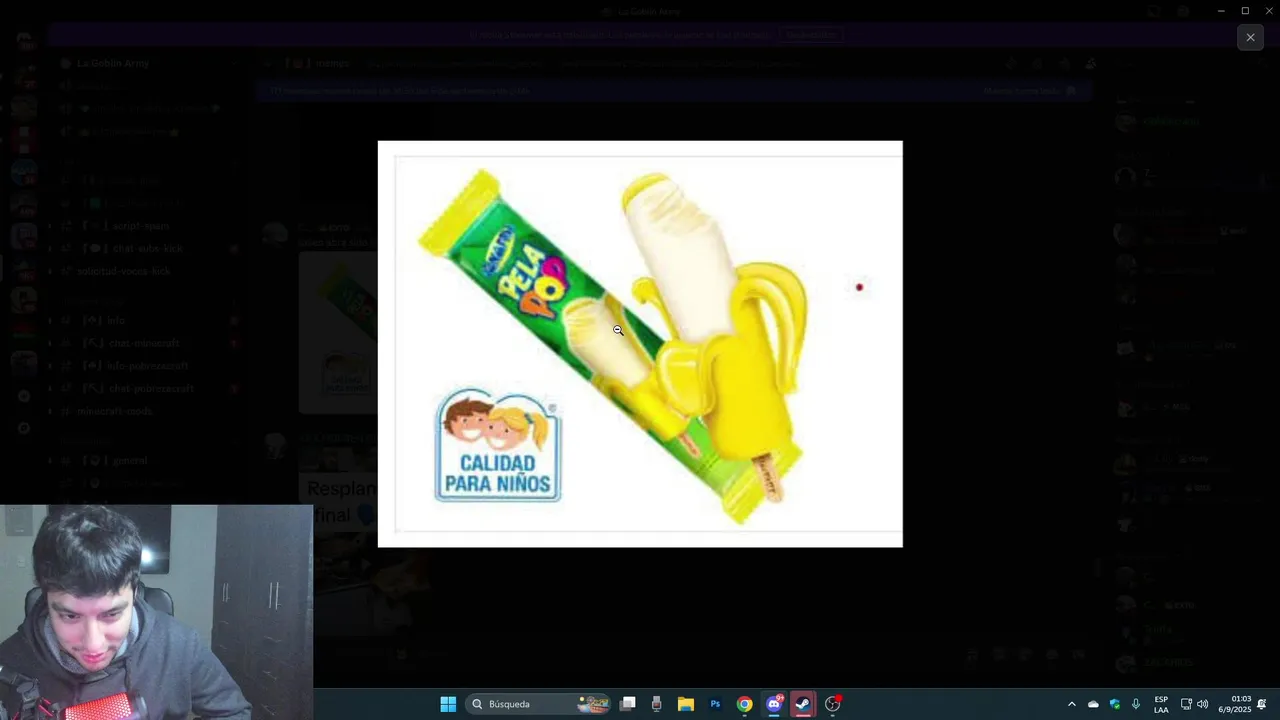Open ESP LAA language switcher
The image size is (1280, 720).
point(1161,704)
